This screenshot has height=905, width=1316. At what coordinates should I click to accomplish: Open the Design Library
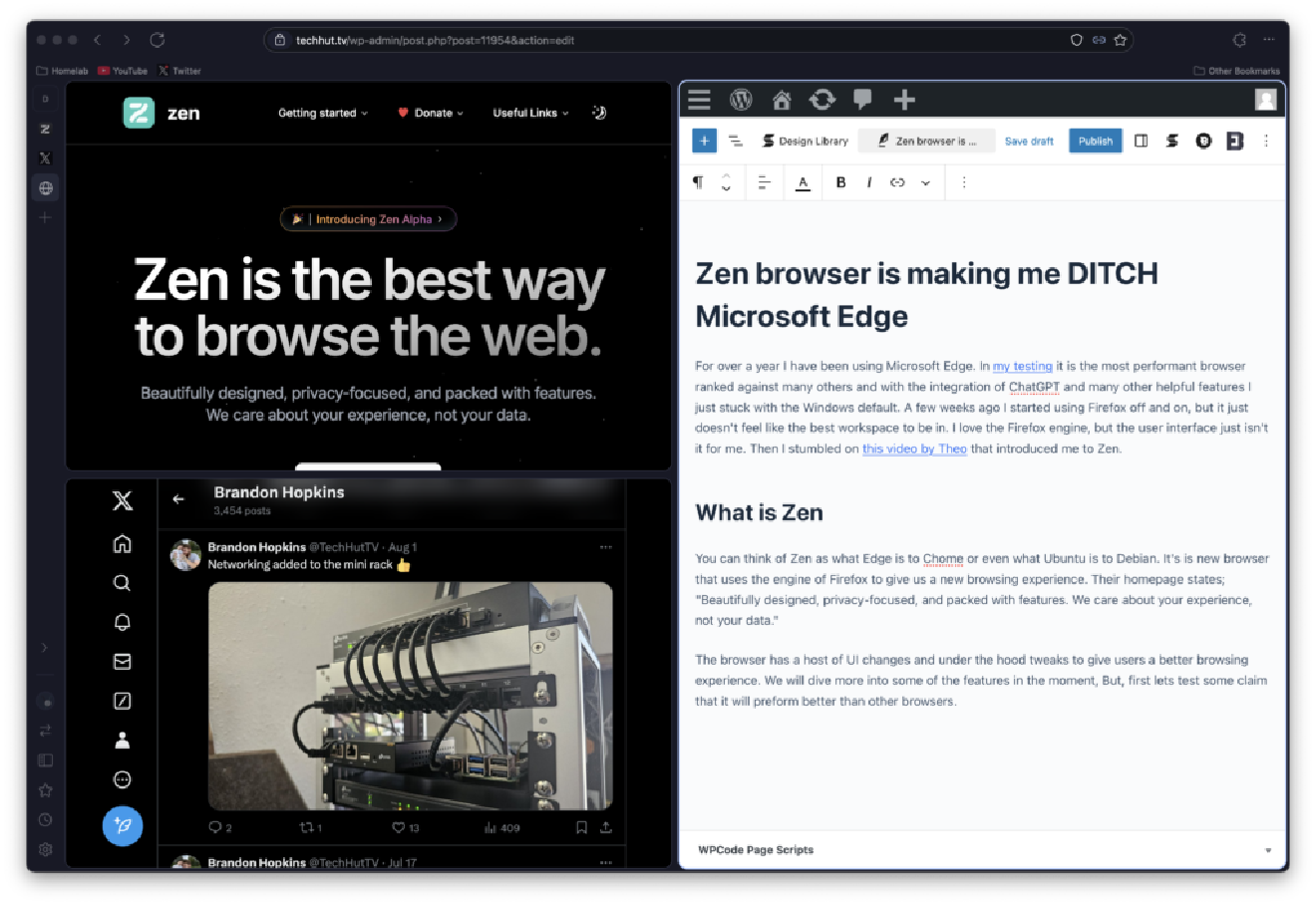[x=804, y=141]
